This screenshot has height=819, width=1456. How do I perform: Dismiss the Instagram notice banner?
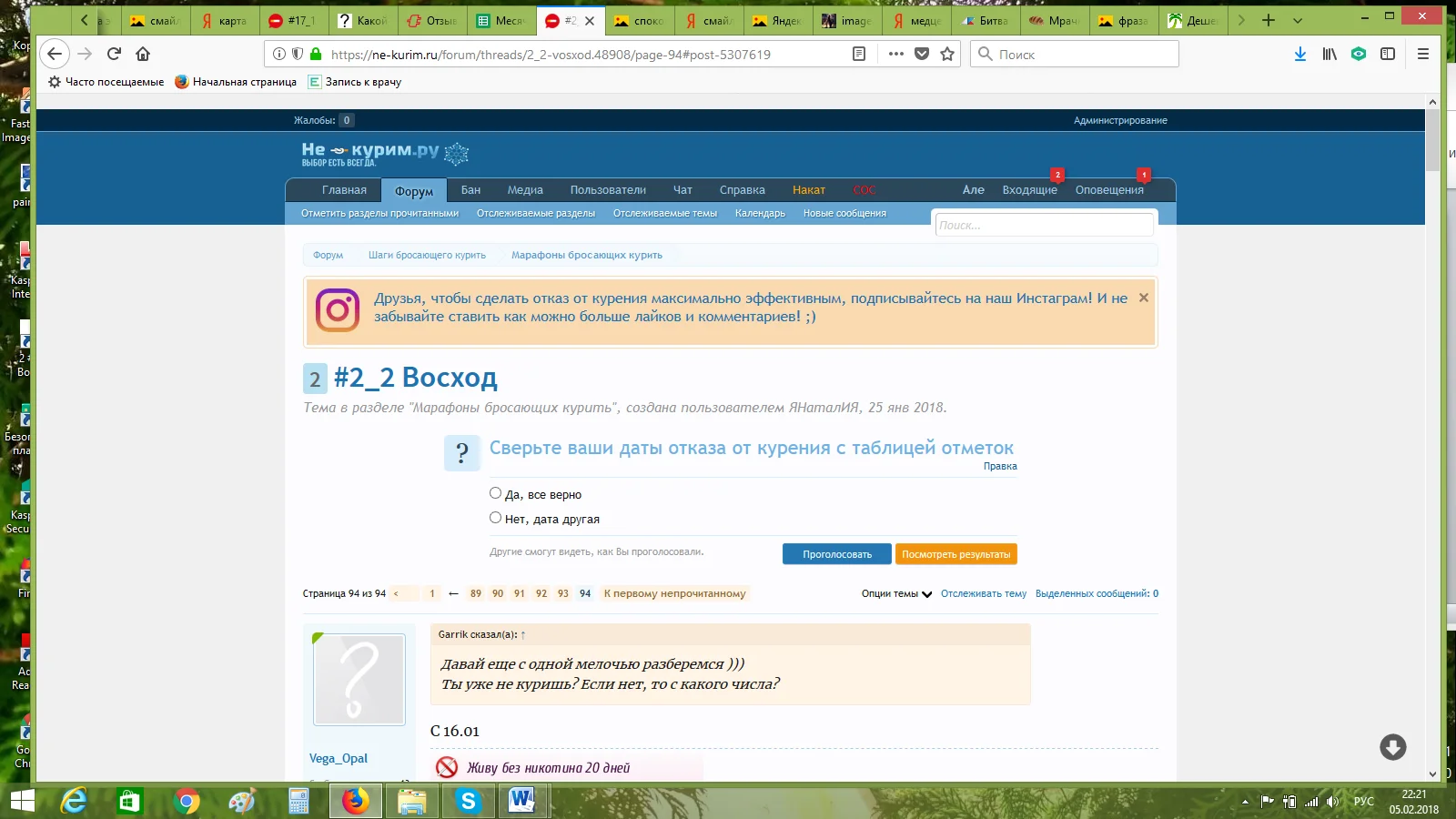coord(1144,298)
